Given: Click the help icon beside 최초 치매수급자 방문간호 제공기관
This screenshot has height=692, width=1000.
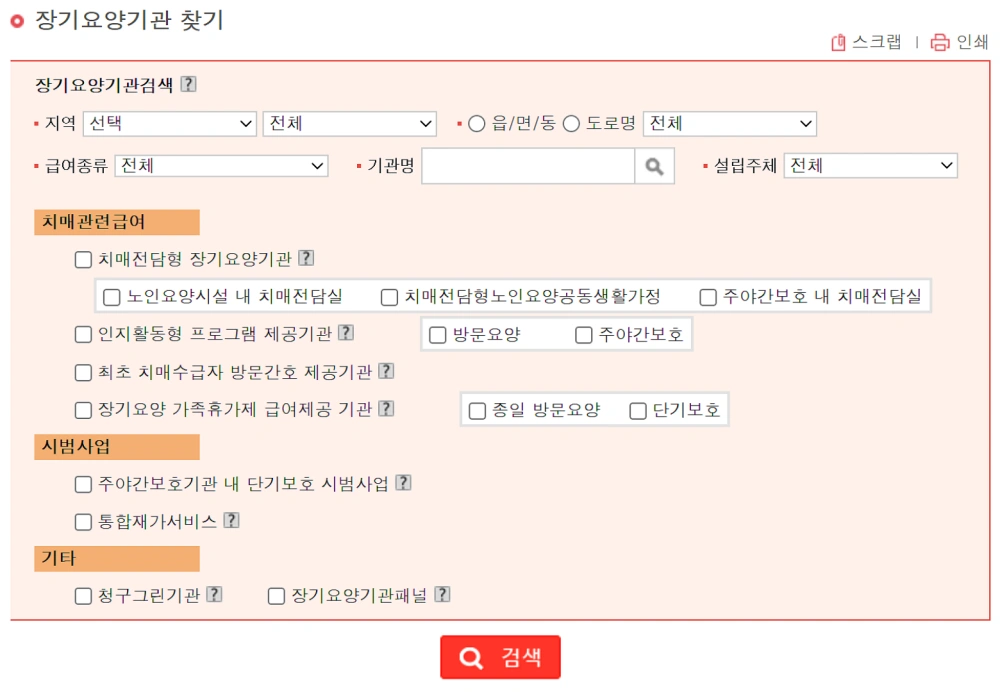Looking at the screenshot, I should click(x=386, y=370).
